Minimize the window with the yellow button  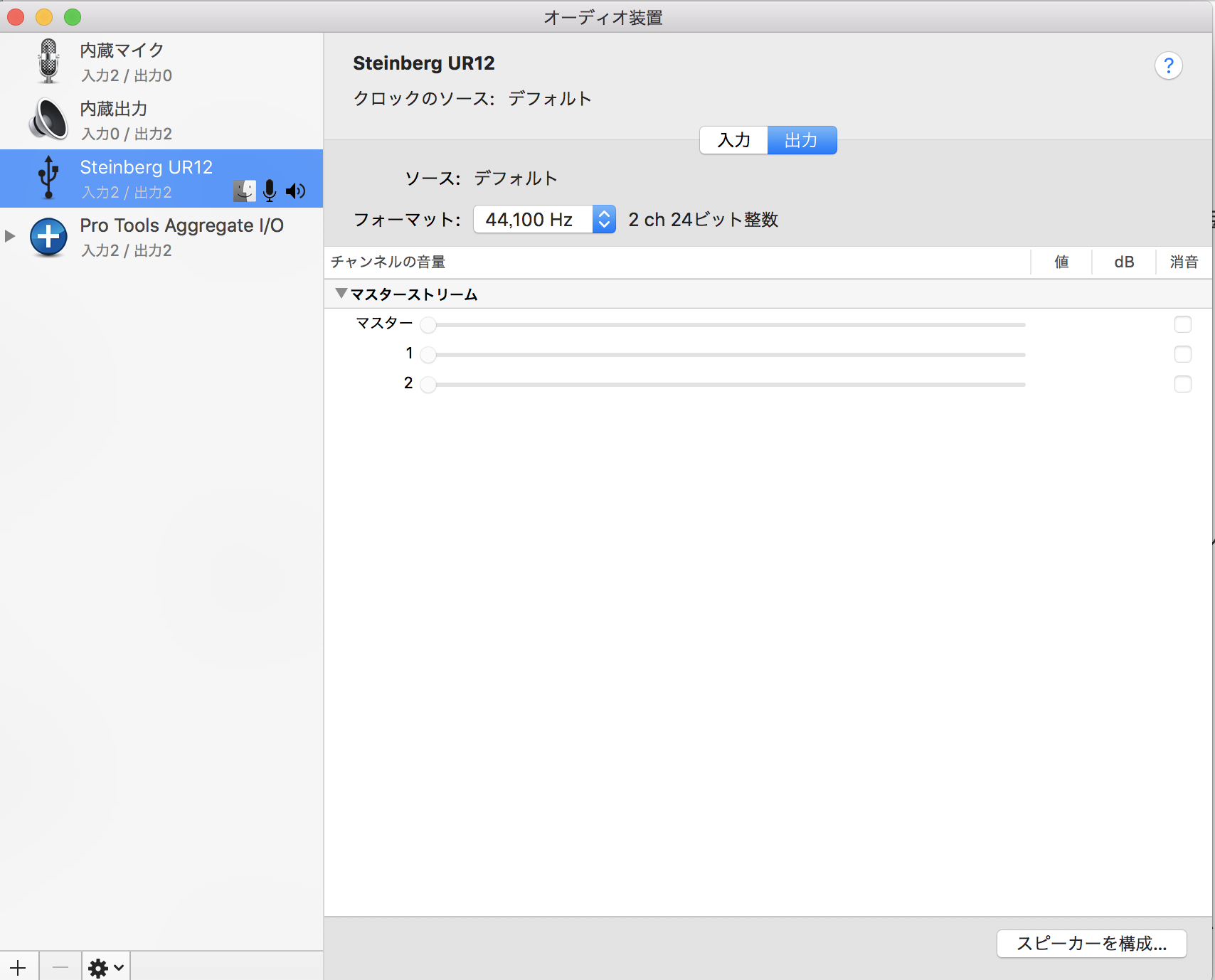(x=44, y=17)
